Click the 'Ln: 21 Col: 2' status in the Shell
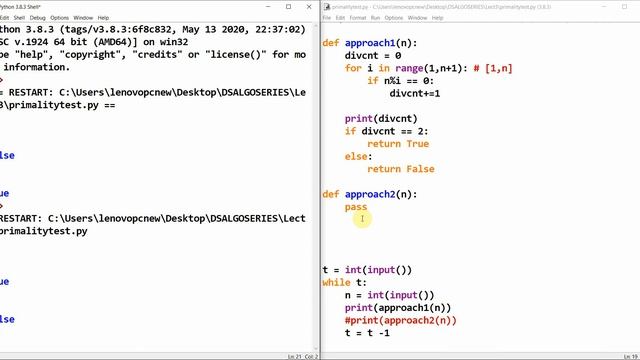Screen dimensions: 640x360 (x=302, y=357)
